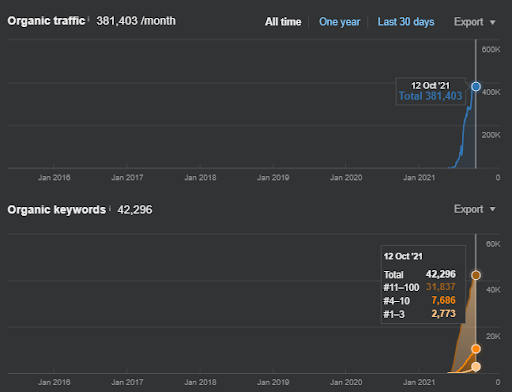Open Export dropdown for Organic traffic chart
The width and height of the screenshot is (512, 392).
[x=474, y=22]
